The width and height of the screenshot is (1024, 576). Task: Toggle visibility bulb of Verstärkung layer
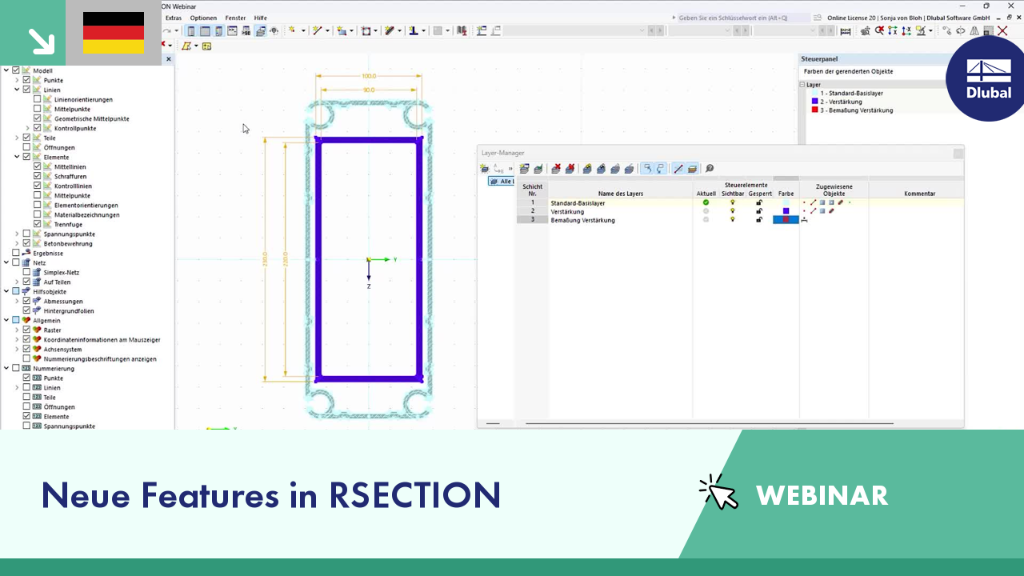(x=733, y=212)
